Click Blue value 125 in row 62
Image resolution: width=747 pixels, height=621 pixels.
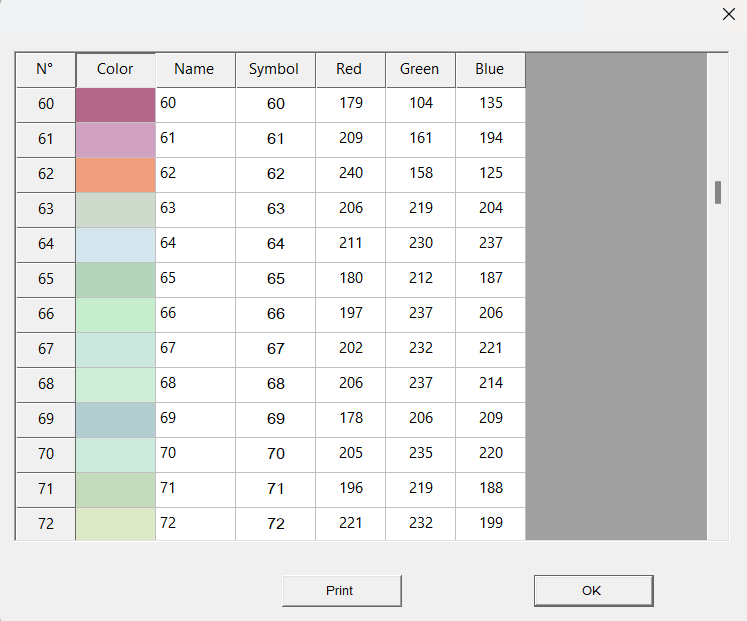tap(490, 175)
